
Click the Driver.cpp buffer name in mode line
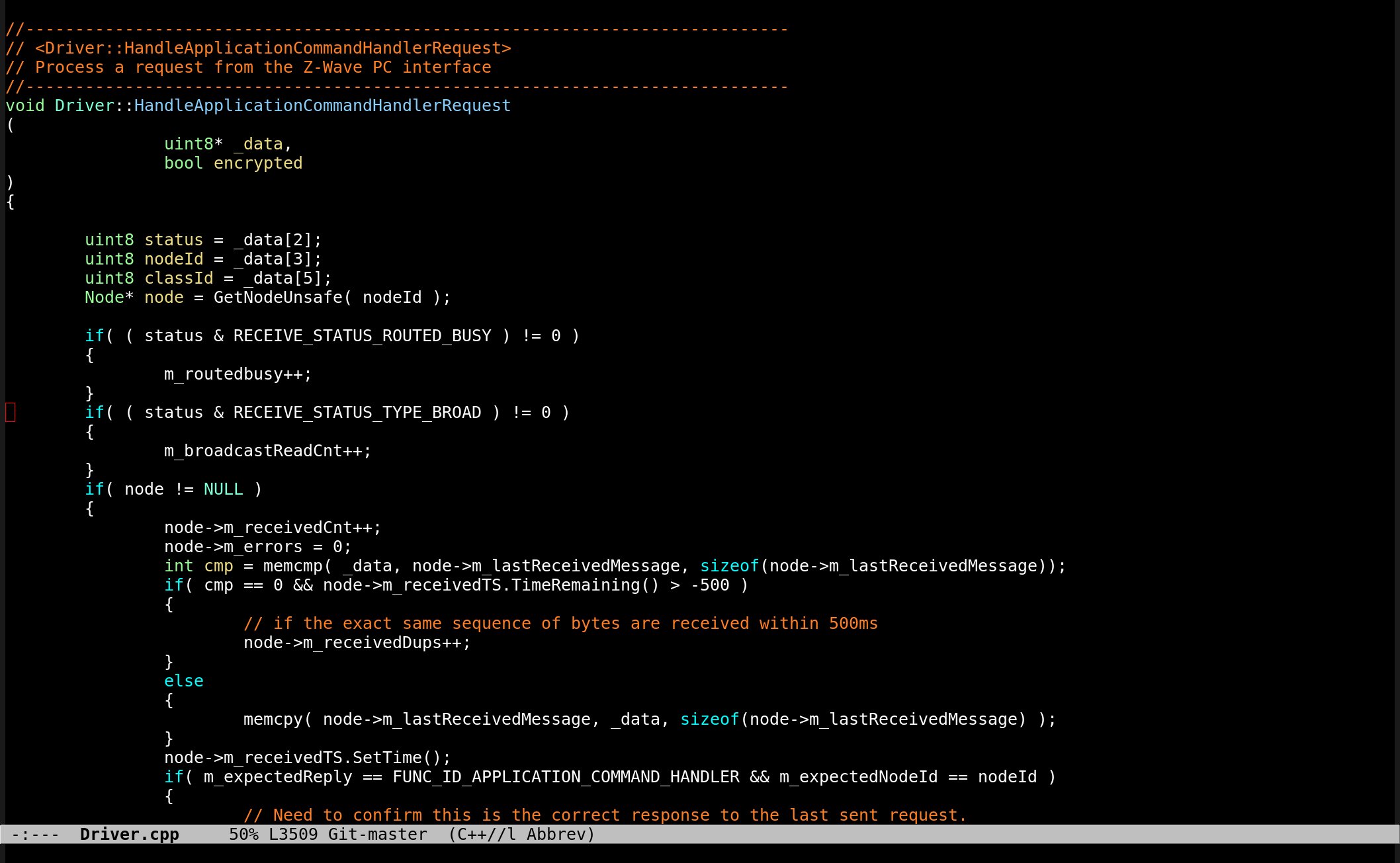point(130,835)
